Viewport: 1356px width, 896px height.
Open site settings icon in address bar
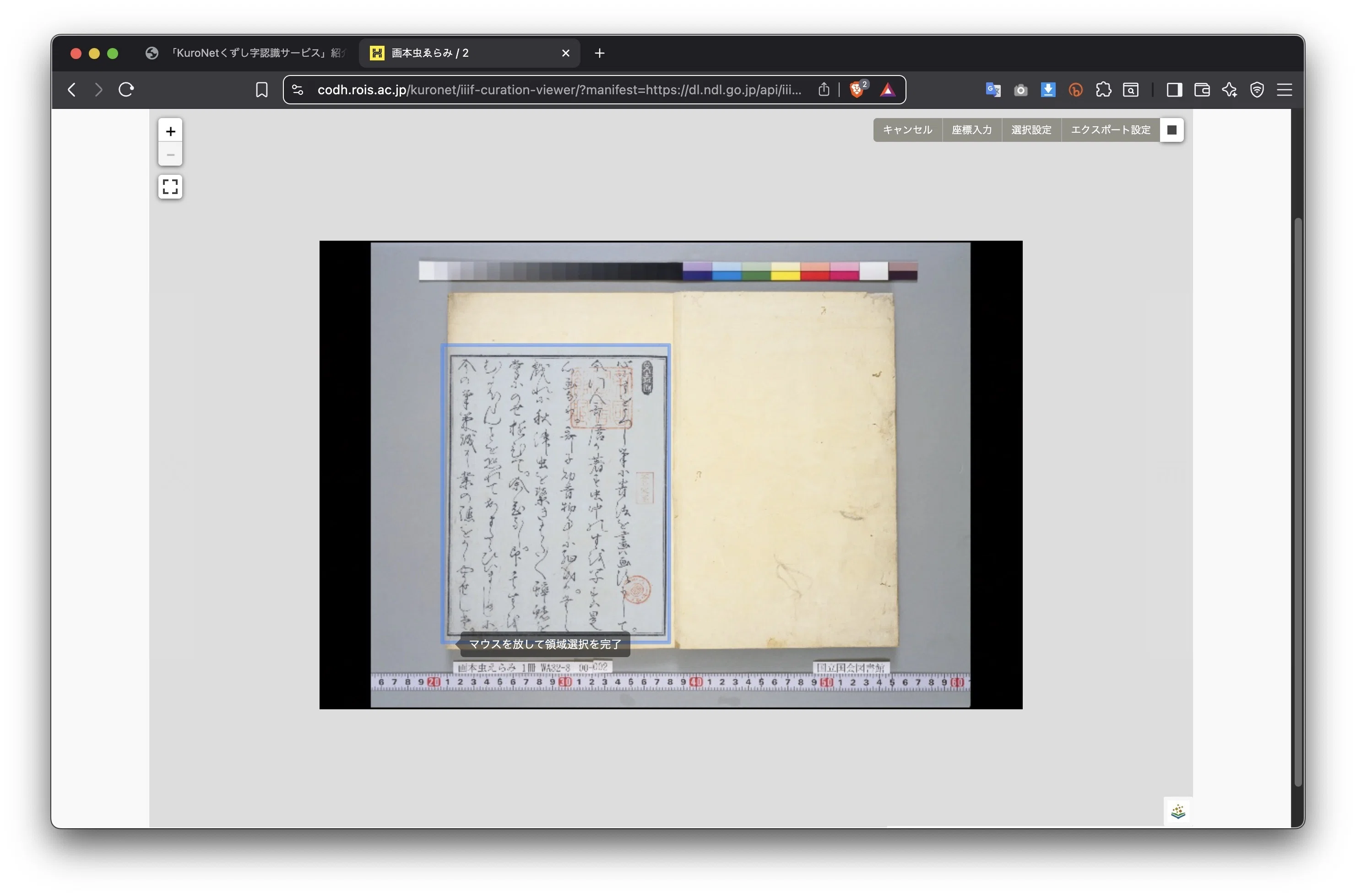(297, 90)
